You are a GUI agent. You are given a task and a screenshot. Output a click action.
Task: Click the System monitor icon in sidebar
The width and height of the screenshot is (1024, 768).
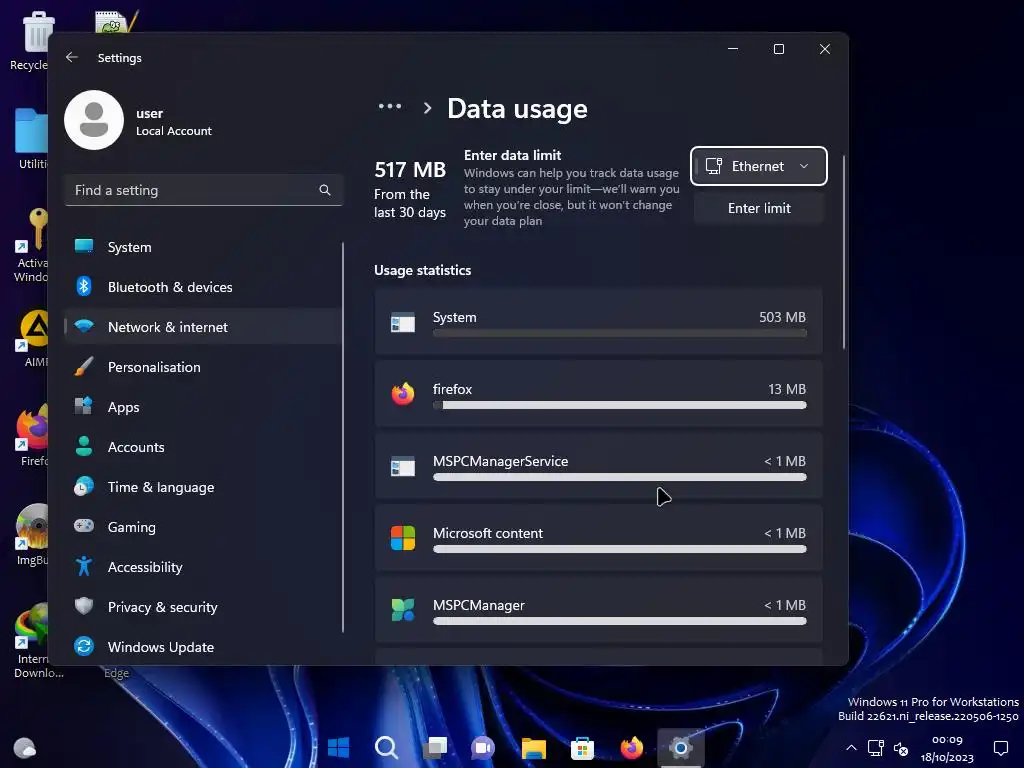point(84,246)
